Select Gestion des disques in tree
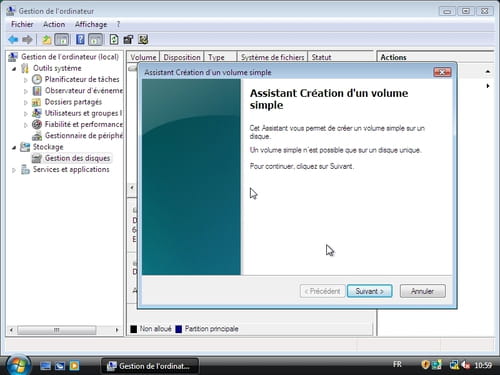Screen dimensions: 500x375 tap(77, 158)
